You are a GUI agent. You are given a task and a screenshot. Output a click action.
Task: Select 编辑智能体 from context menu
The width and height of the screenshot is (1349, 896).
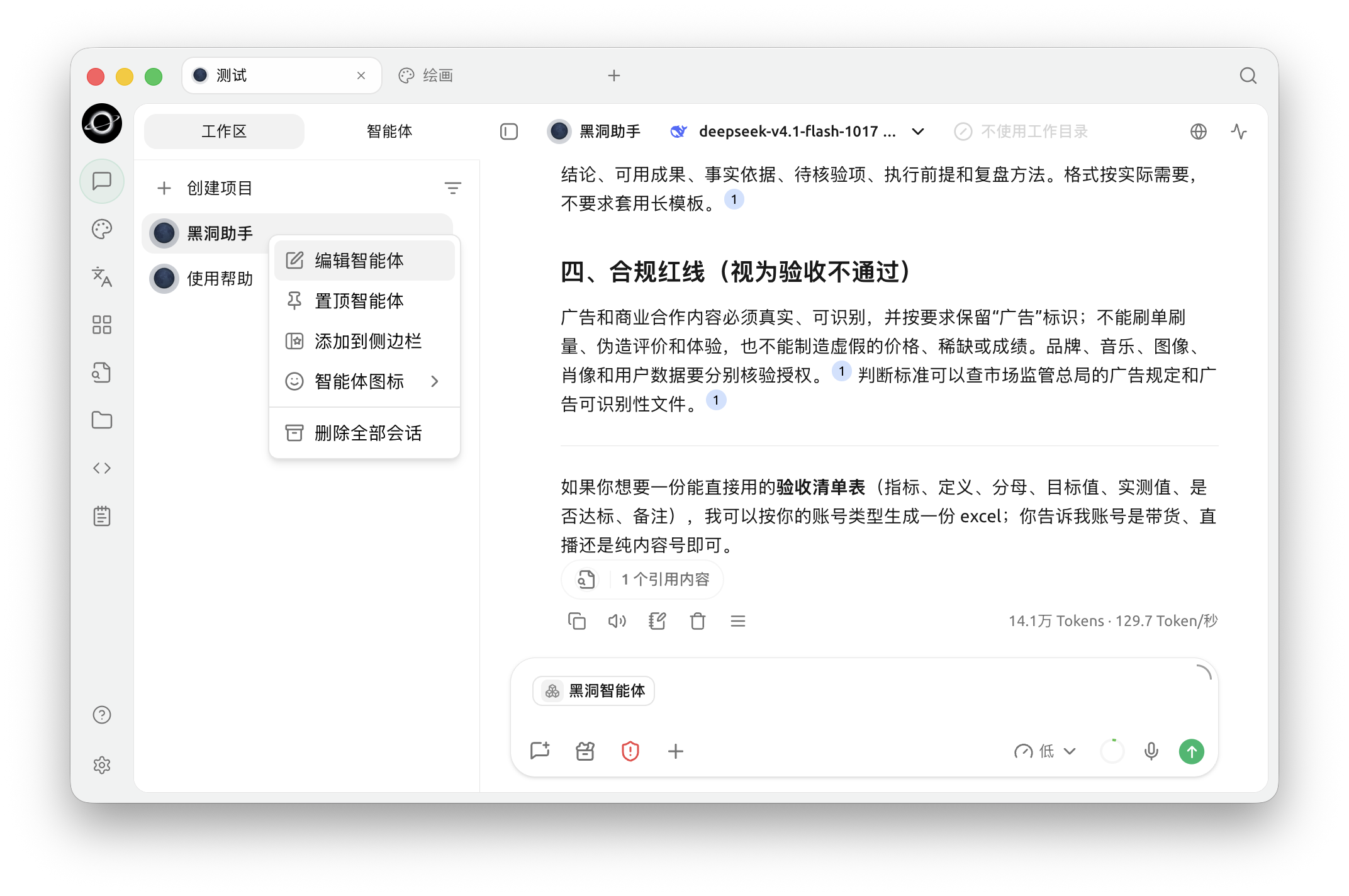tap(365, 260)
